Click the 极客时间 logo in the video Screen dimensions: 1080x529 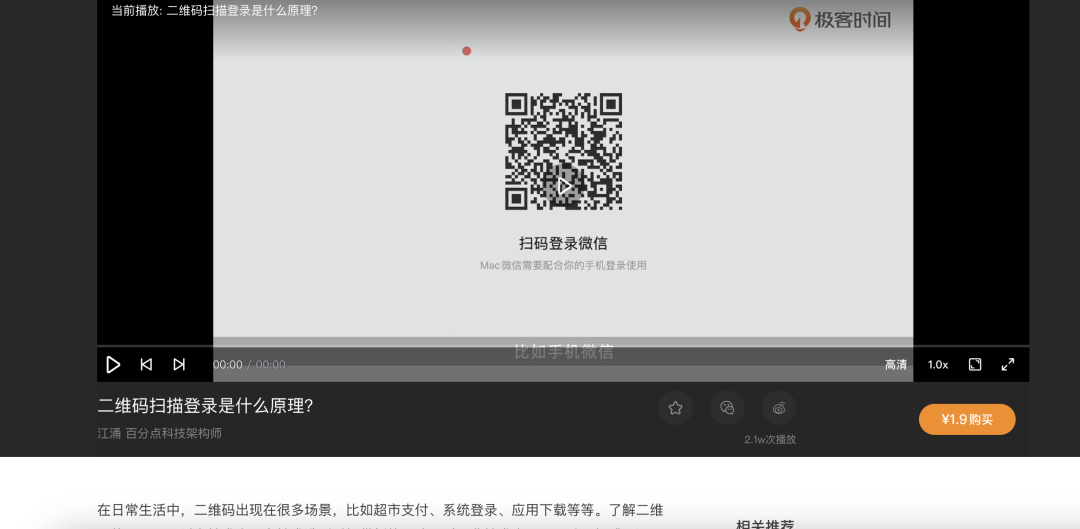840,19
